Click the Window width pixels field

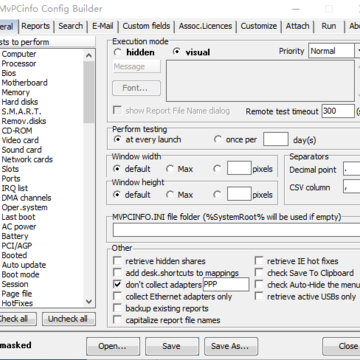[x=239, y=168]
